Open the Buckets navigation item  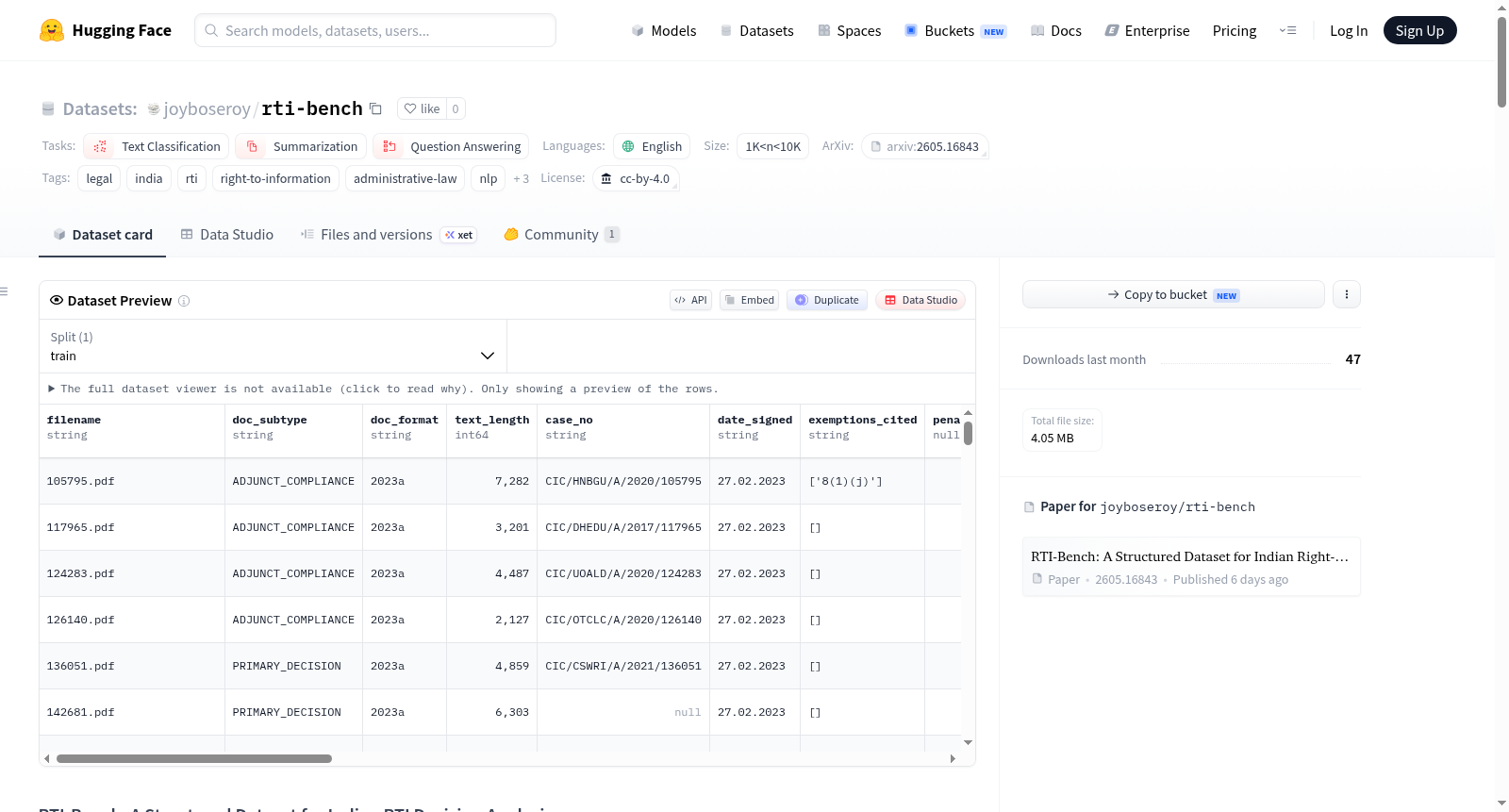point(955,30)
